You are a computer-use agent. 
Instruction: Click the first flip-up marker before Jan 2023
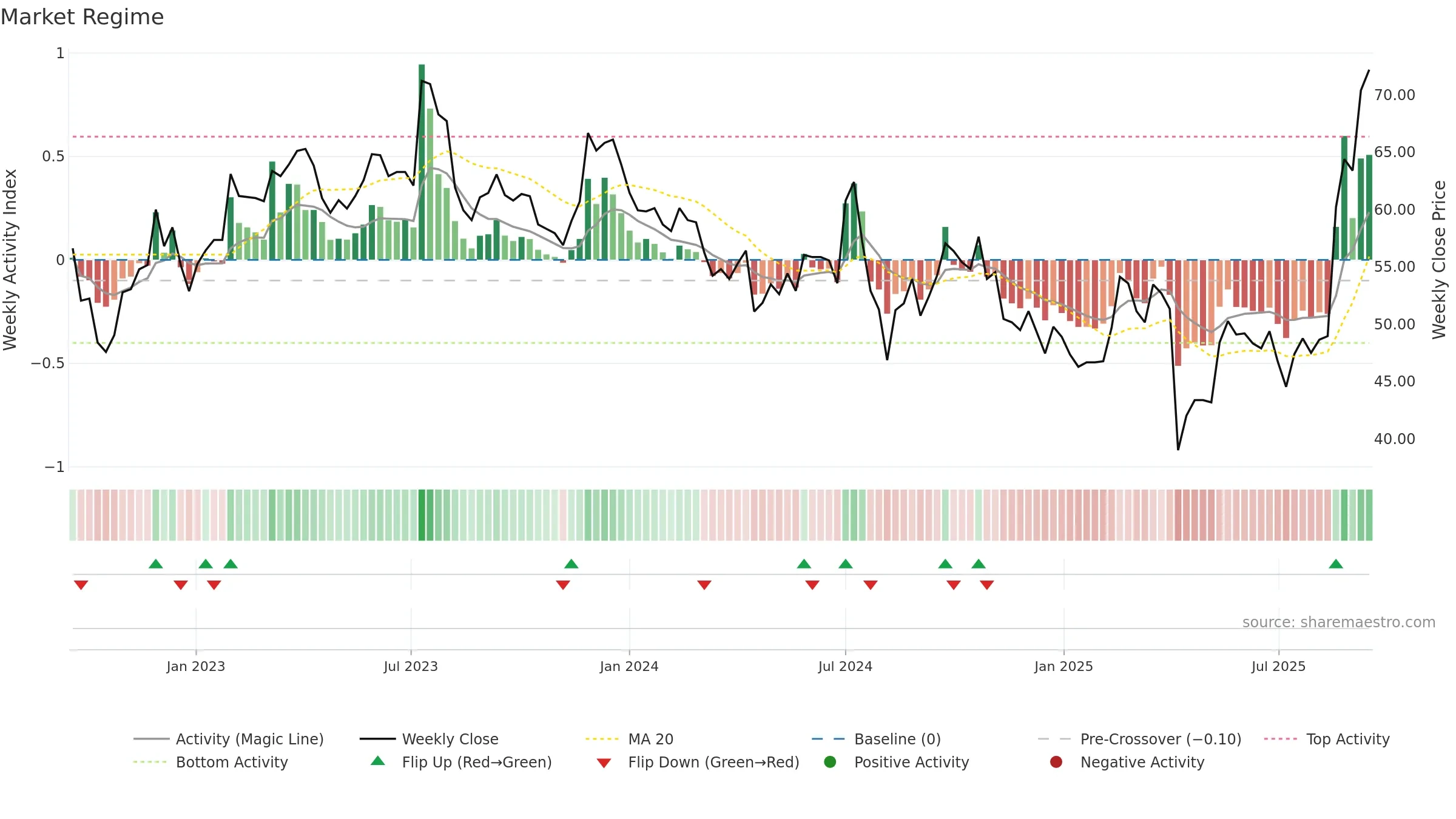[156, 564]
